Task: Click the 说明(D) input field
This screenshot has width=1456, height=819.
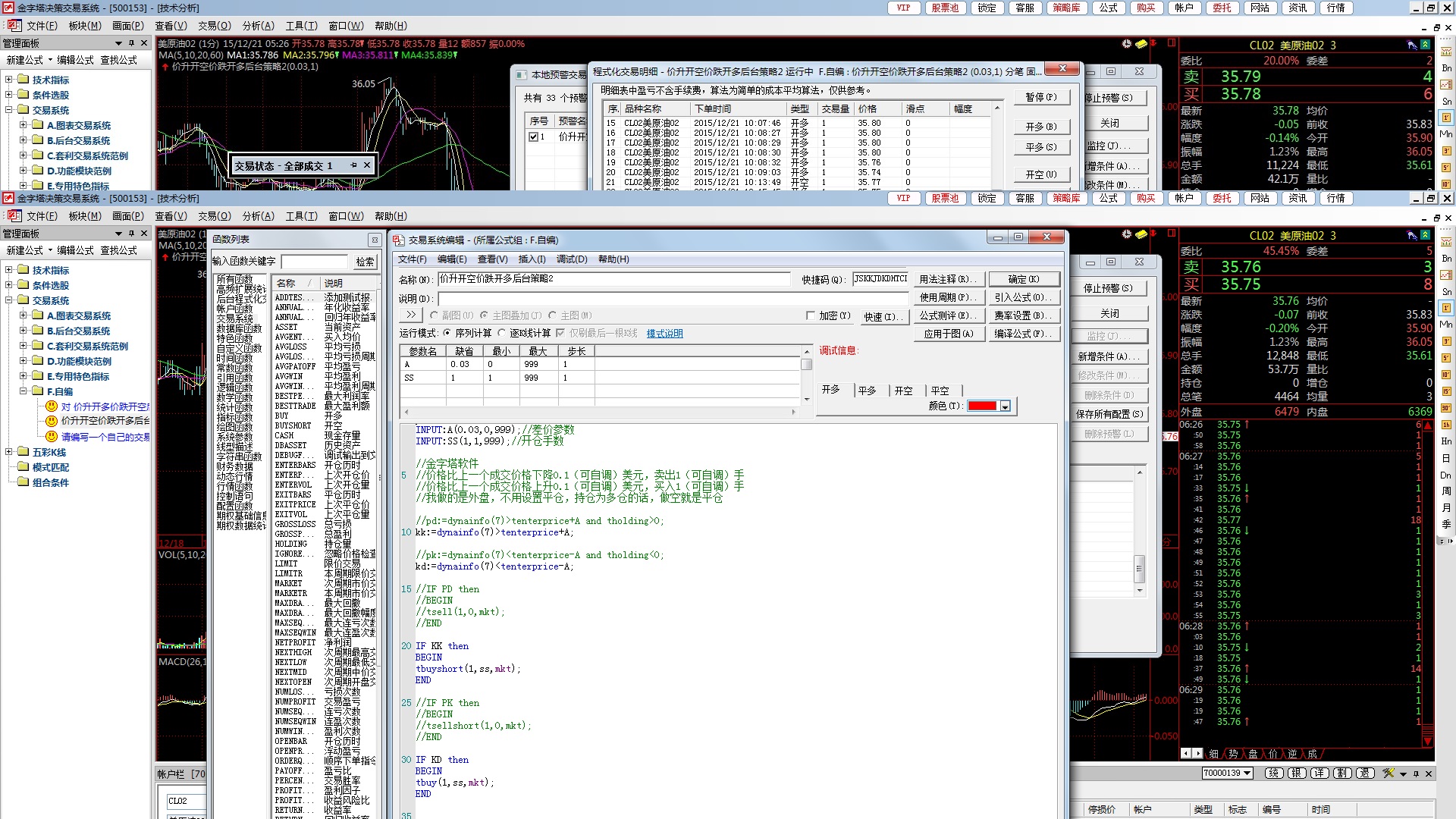Action: click(673, 299)
